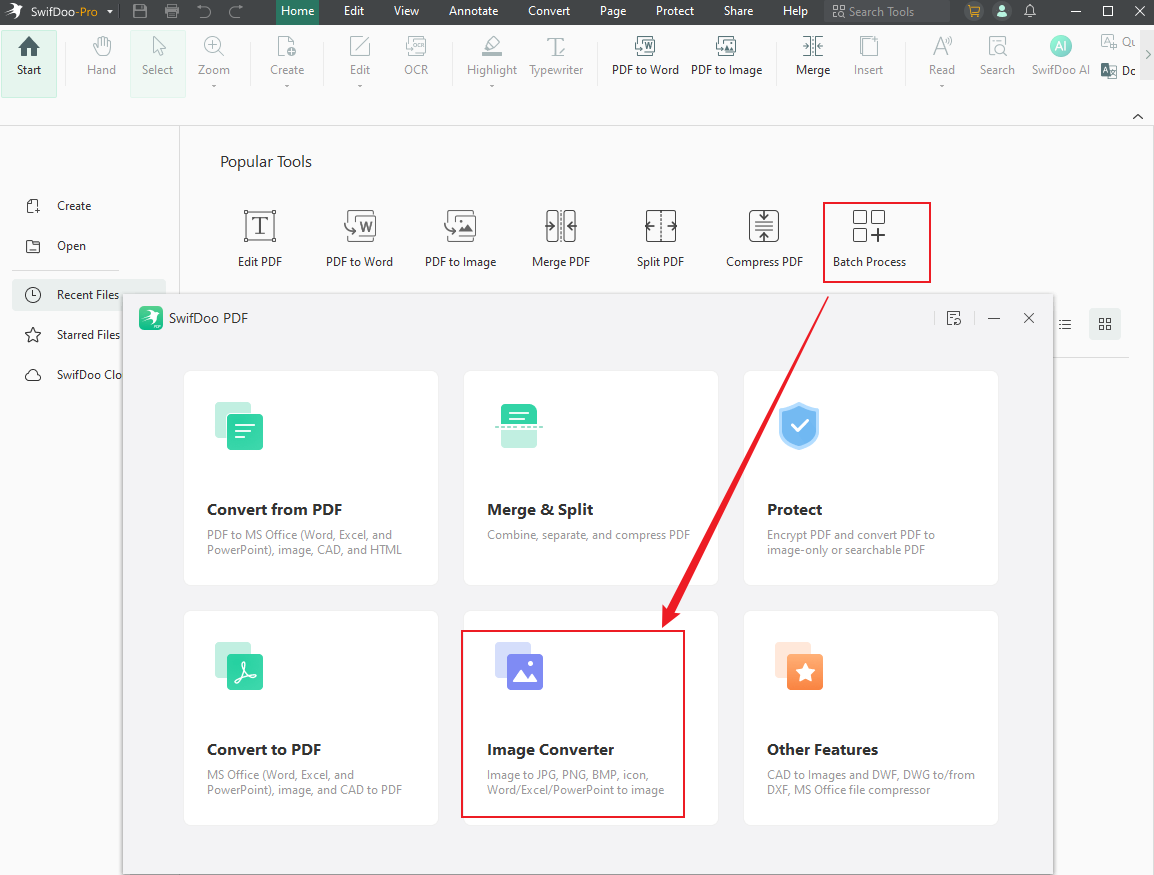The width and height of the screenshot is (1154, 875).
Task: Open the Batch Process tool
Action: [877, 240]
